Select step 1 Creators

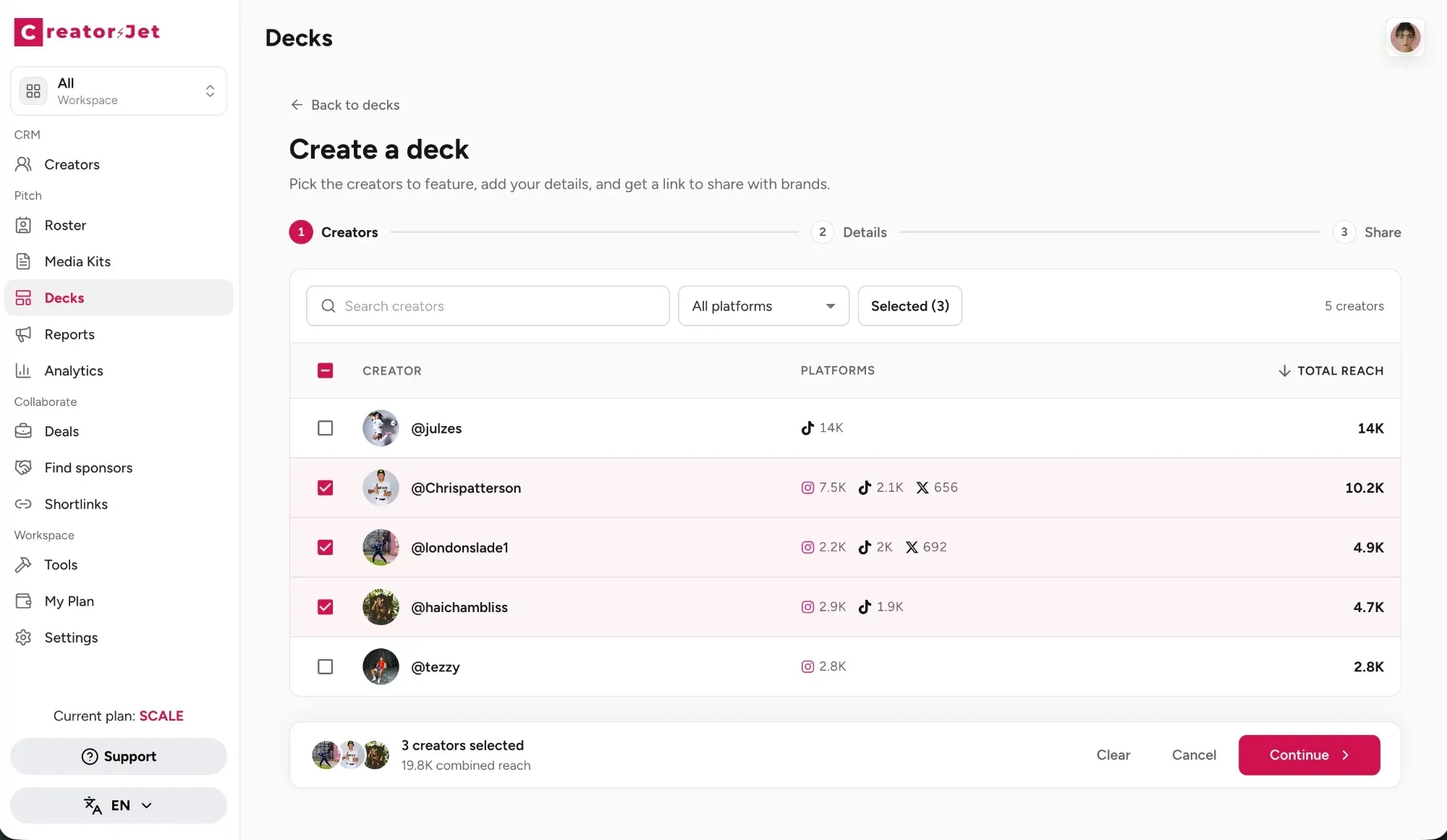334,232
